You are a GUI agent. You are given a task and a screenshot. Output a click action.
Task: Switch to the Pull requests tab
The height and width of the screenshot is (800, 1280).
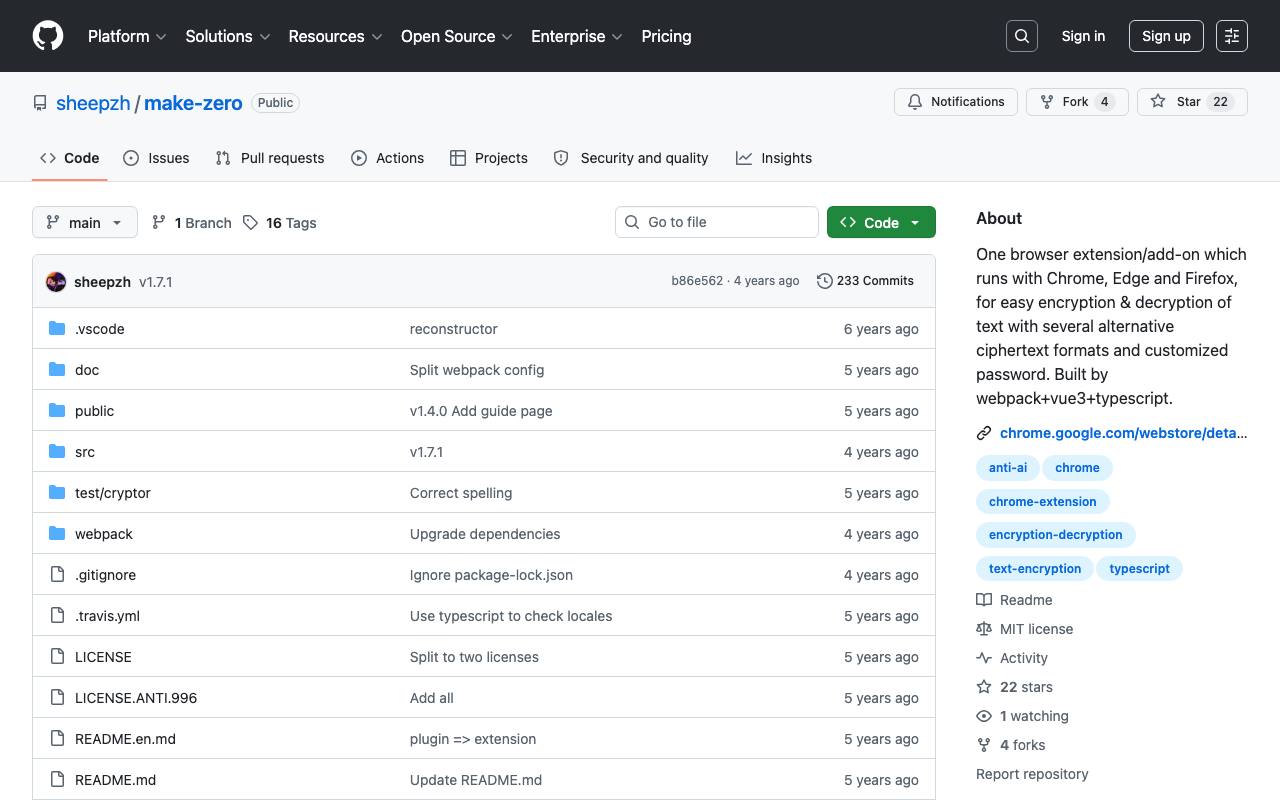[x=270, y=158]
